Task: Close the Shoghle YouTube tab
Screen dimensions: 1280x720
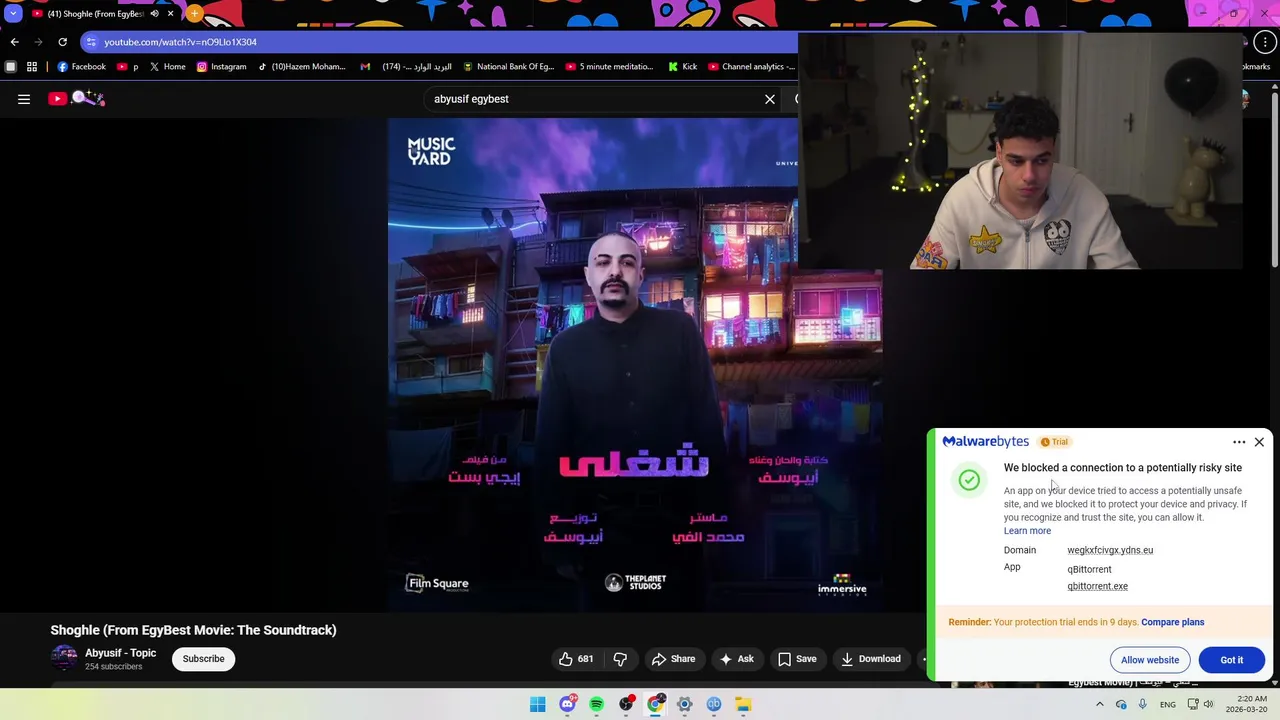Action: pos(170,14)
